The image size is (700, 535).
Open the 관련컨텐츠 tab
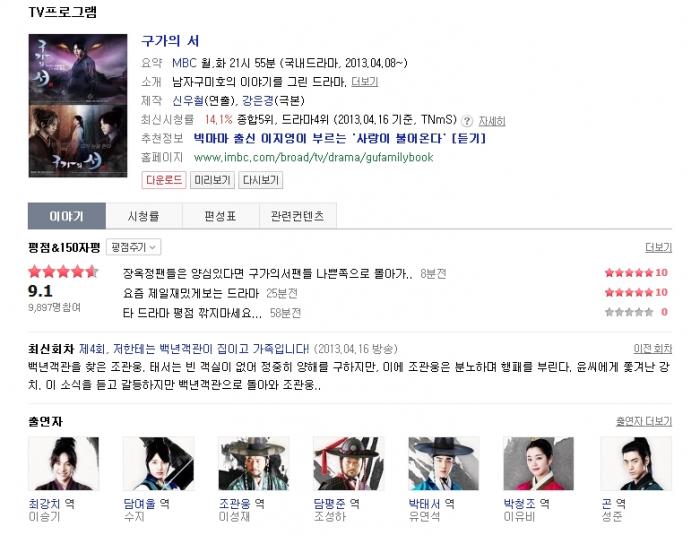pyautogui.click(x=297, y=216)
